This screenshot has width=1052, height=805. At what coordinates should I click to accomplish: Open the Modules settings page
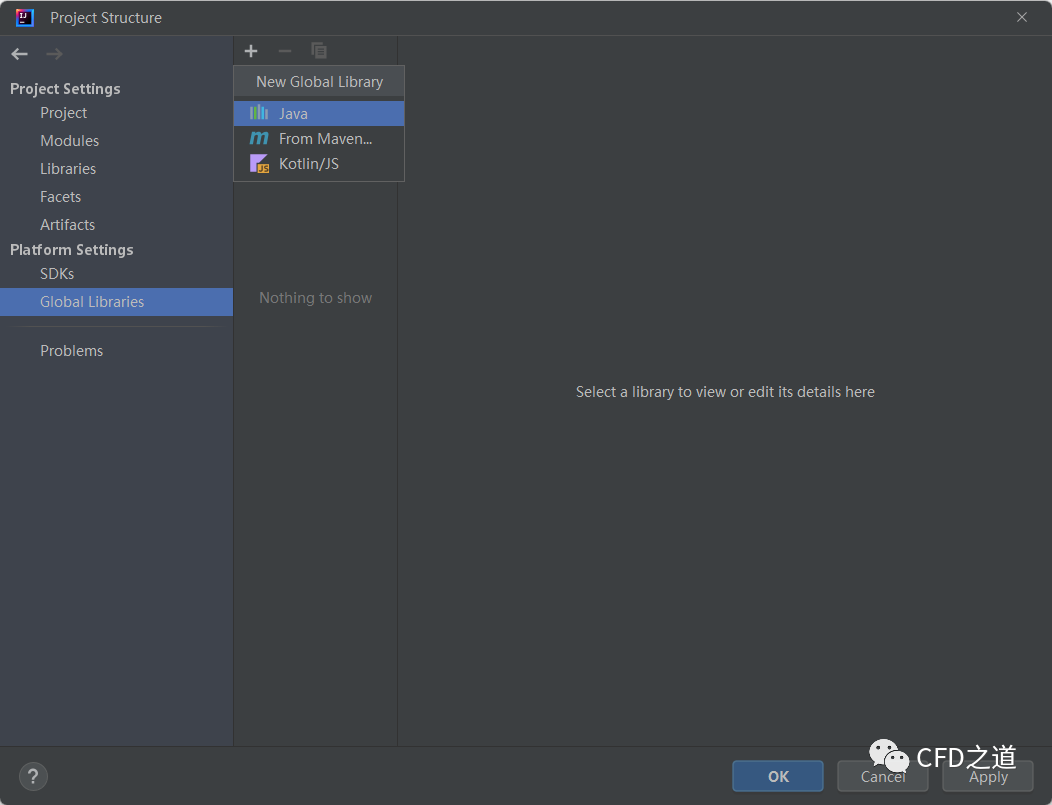[70, 141]
